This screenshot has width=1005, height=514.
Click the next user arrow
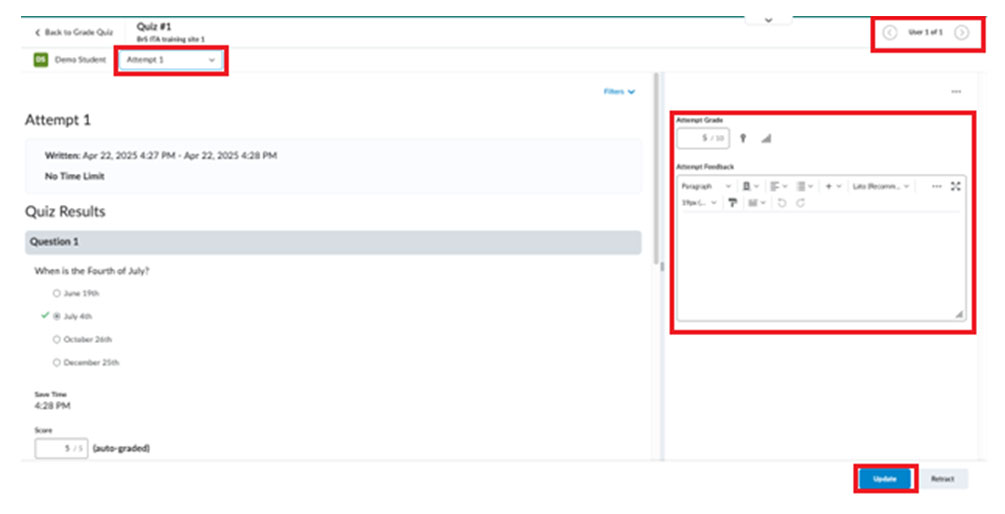(961, 33)
